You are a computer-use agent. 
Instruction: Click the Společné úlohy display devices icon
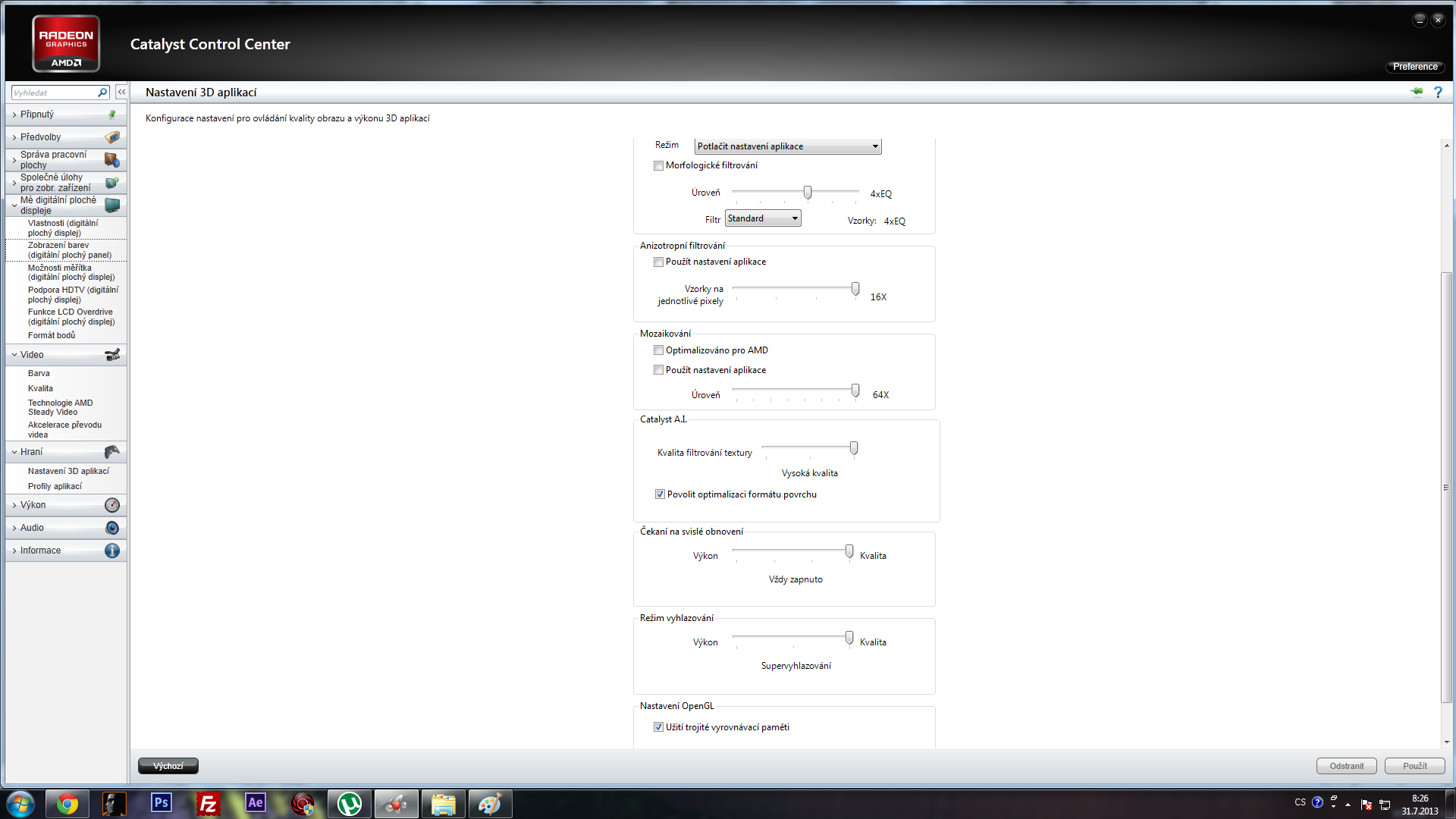point(112,183)
